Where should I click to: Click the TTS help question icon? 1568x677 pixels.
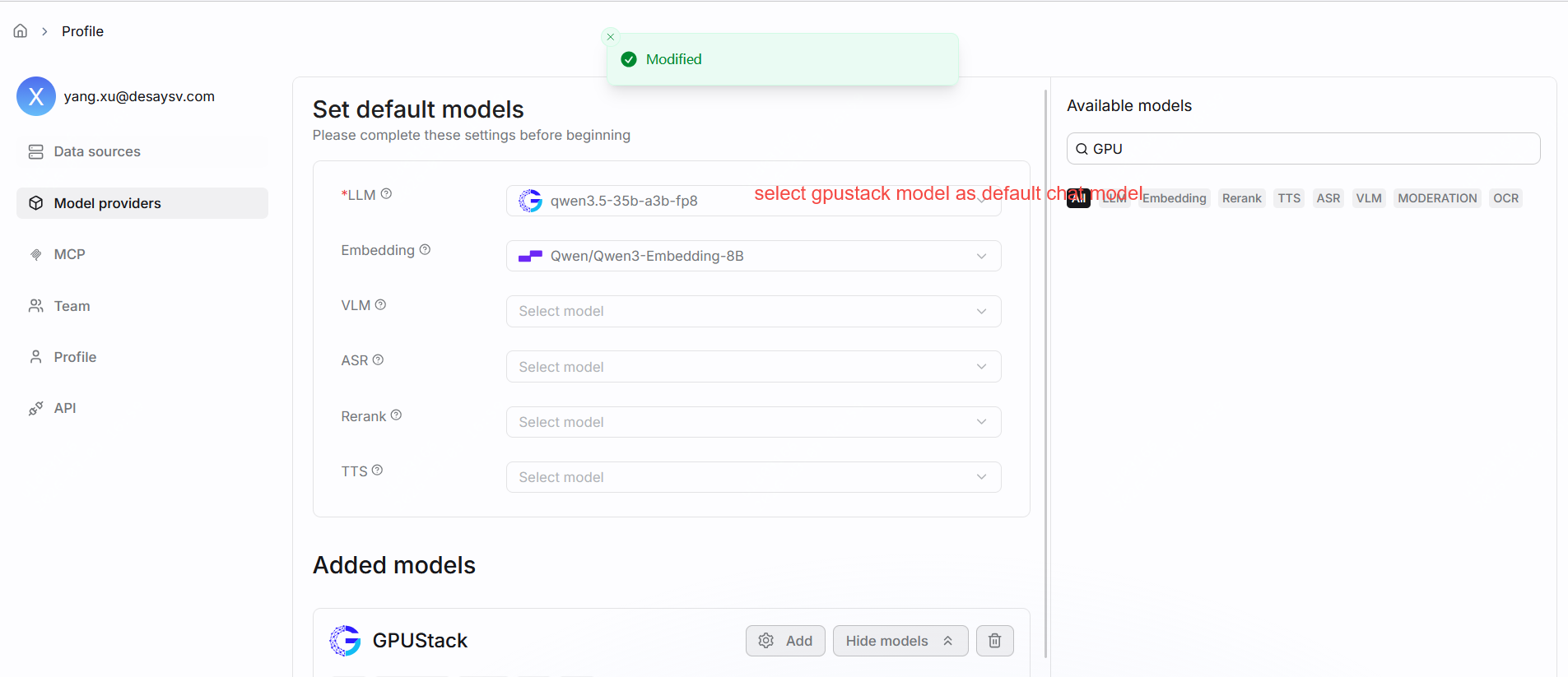point(377,471)
